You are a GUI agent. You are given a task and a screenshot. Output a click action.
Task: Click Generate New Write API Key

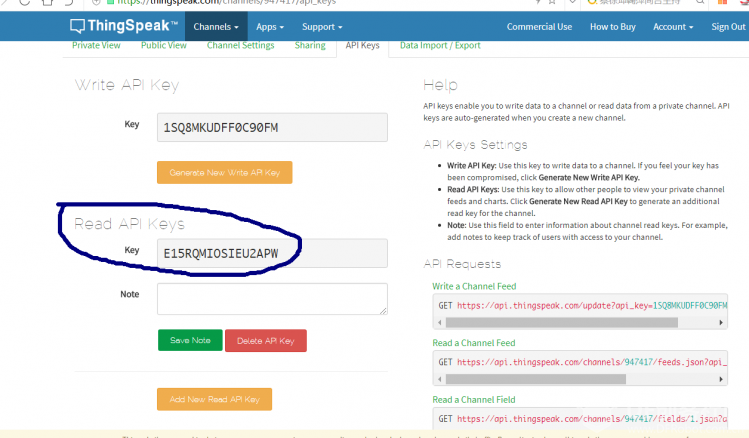tap(225, 172)
